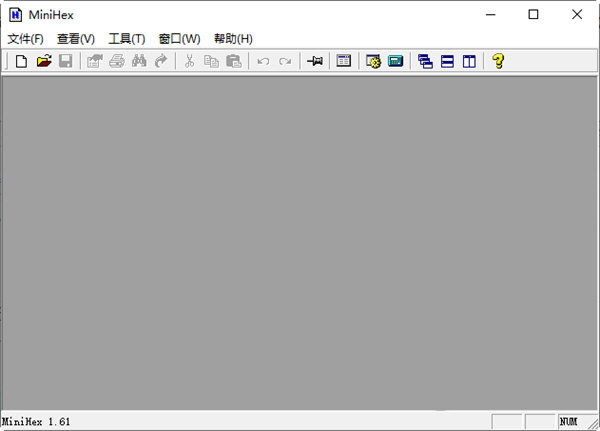The height and width of the screenshot is (431, 600).
Task: Click the MiniHex app icon in title bar
Action: click(x=15, y=14)
